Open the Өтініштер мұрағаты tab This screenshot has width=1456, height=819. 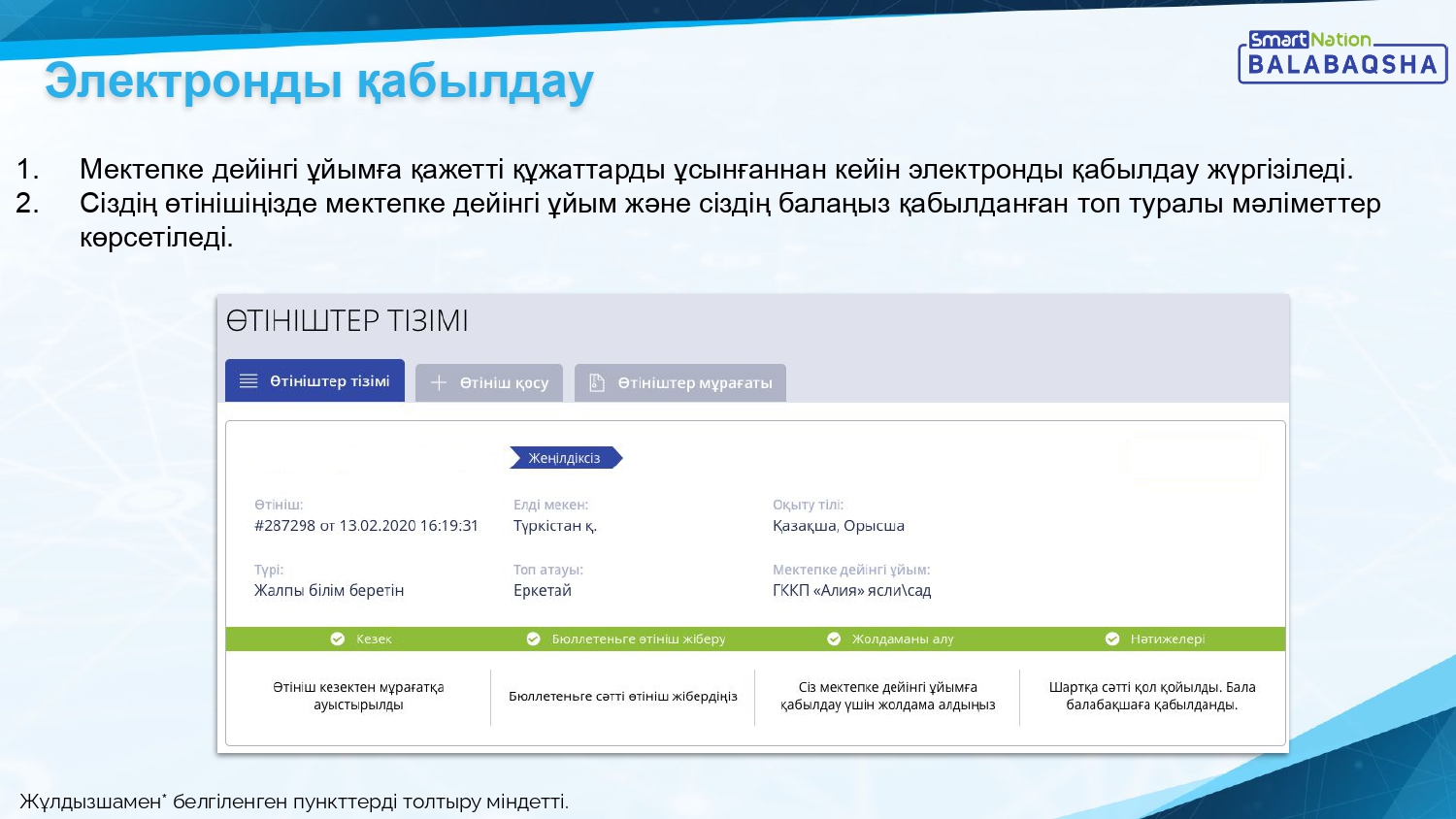680,382
